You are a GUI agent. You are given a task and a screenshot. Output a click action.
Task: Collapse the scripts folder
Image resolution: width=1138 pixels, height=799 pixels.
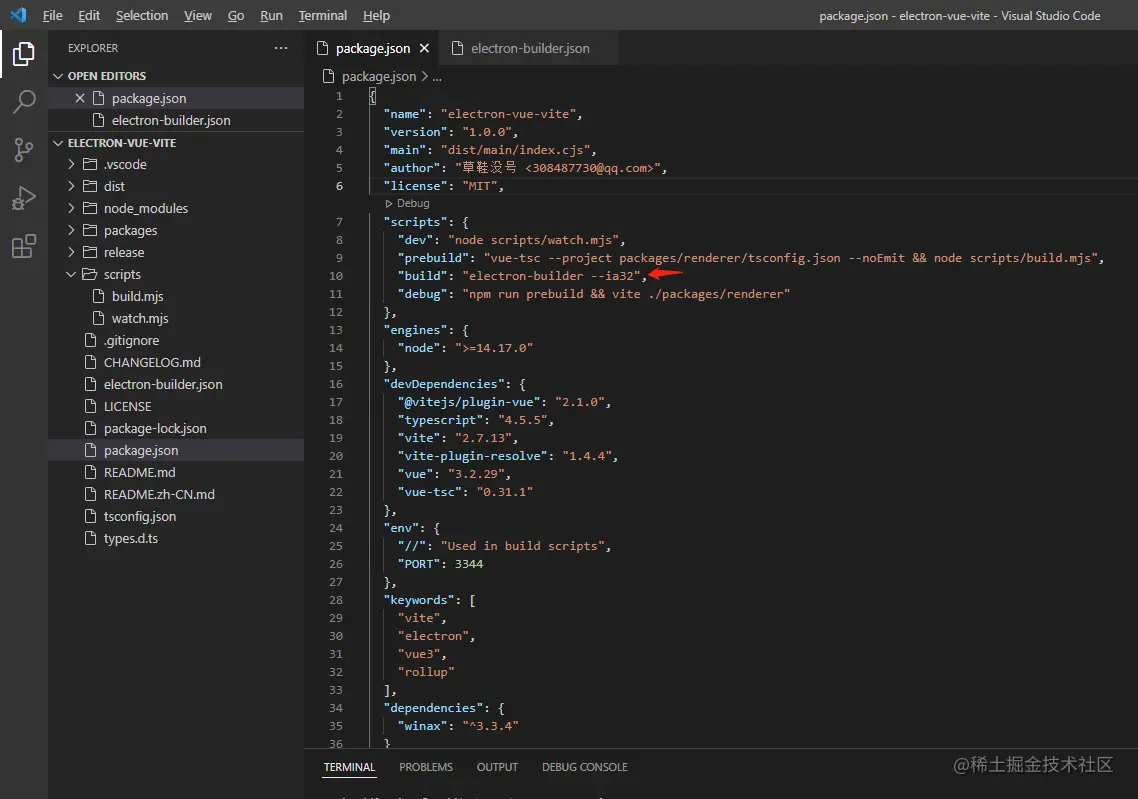[x=176, y=274]
